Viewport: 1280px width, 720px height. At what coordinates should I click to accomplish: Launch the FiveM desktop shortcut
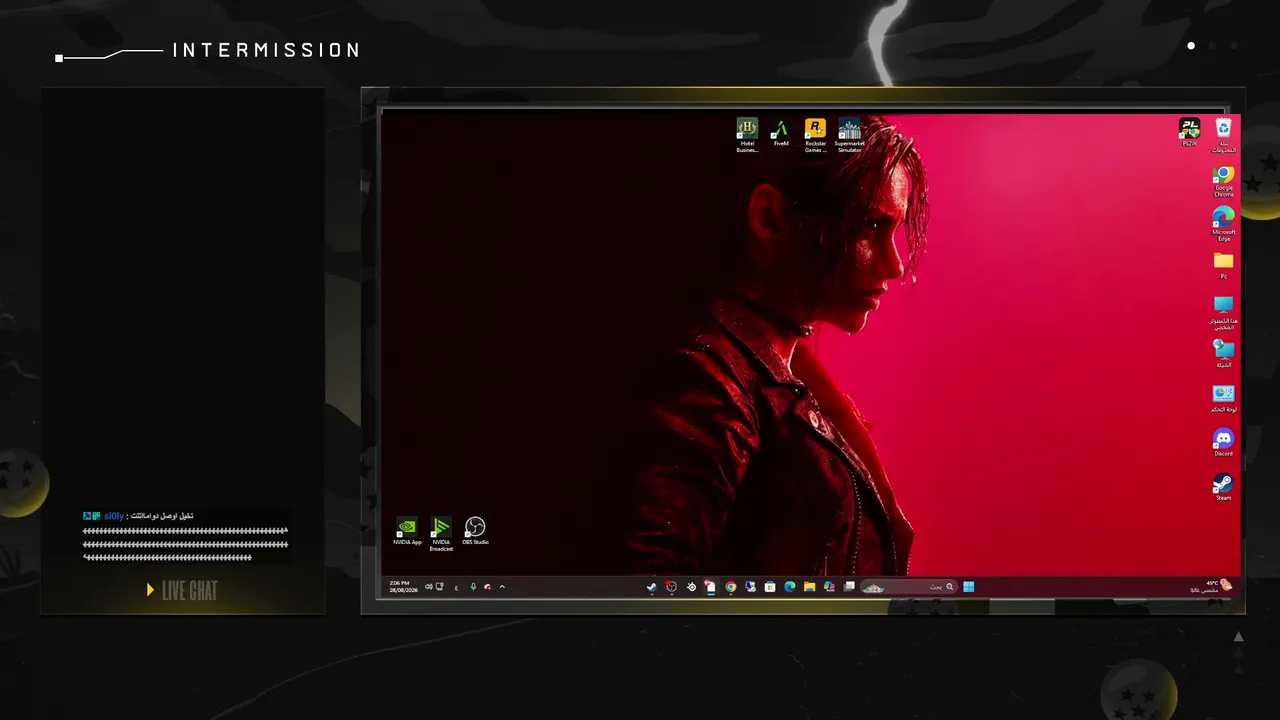pyautogui.click(x=781, y=133)
